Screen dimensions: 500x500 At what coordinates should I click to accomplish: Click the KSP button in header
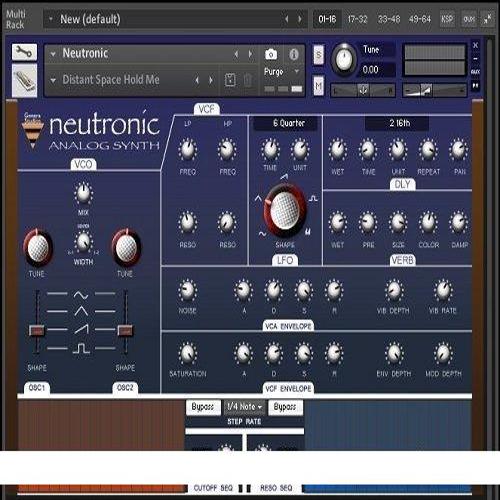click(447, 19)
